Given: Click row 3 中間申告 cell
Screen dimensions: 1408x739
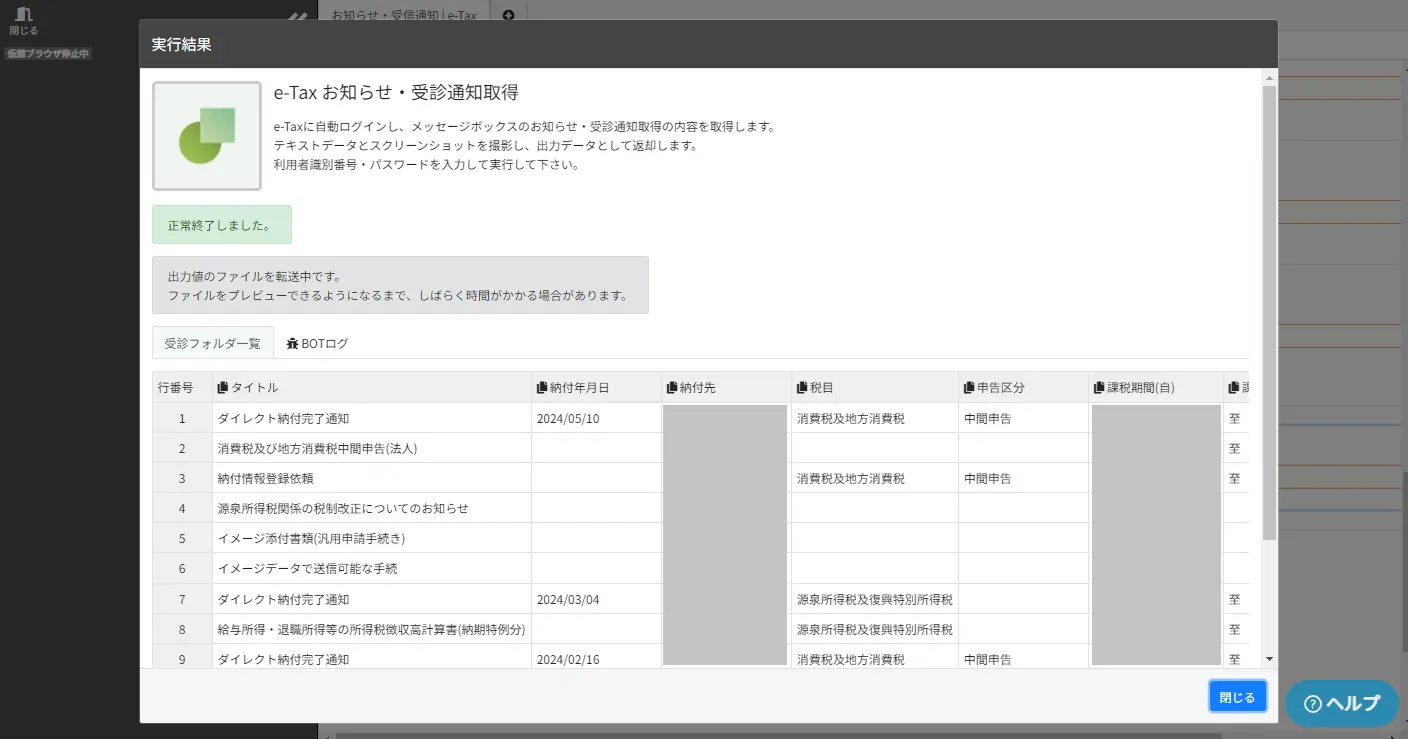Looking at the screenshot, I should [x=1023, y=478].
